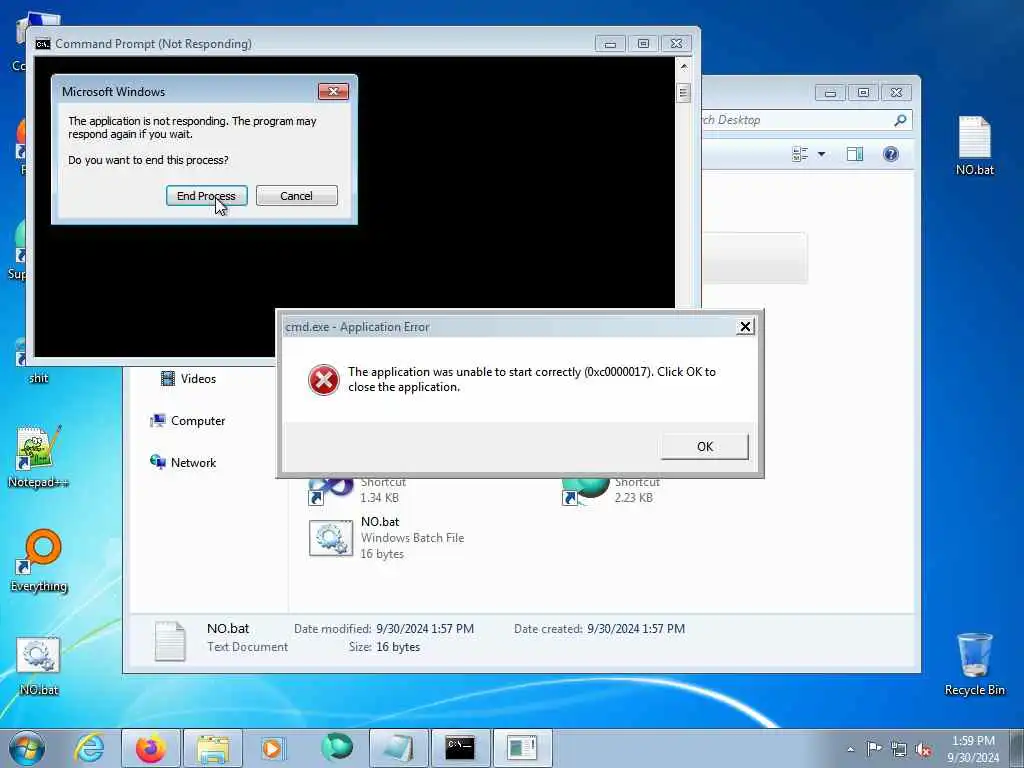Click the Windows Explorer taskbar button
Viewport: 1024px width, 768px height.
pyautogui.click(x=213, y=748)
